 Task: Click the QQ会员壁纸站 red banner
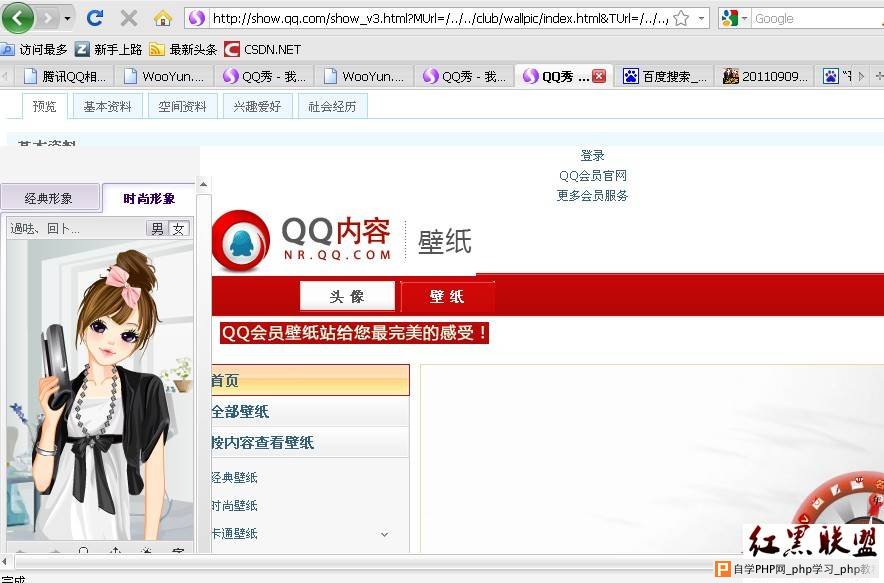[355, 333]
